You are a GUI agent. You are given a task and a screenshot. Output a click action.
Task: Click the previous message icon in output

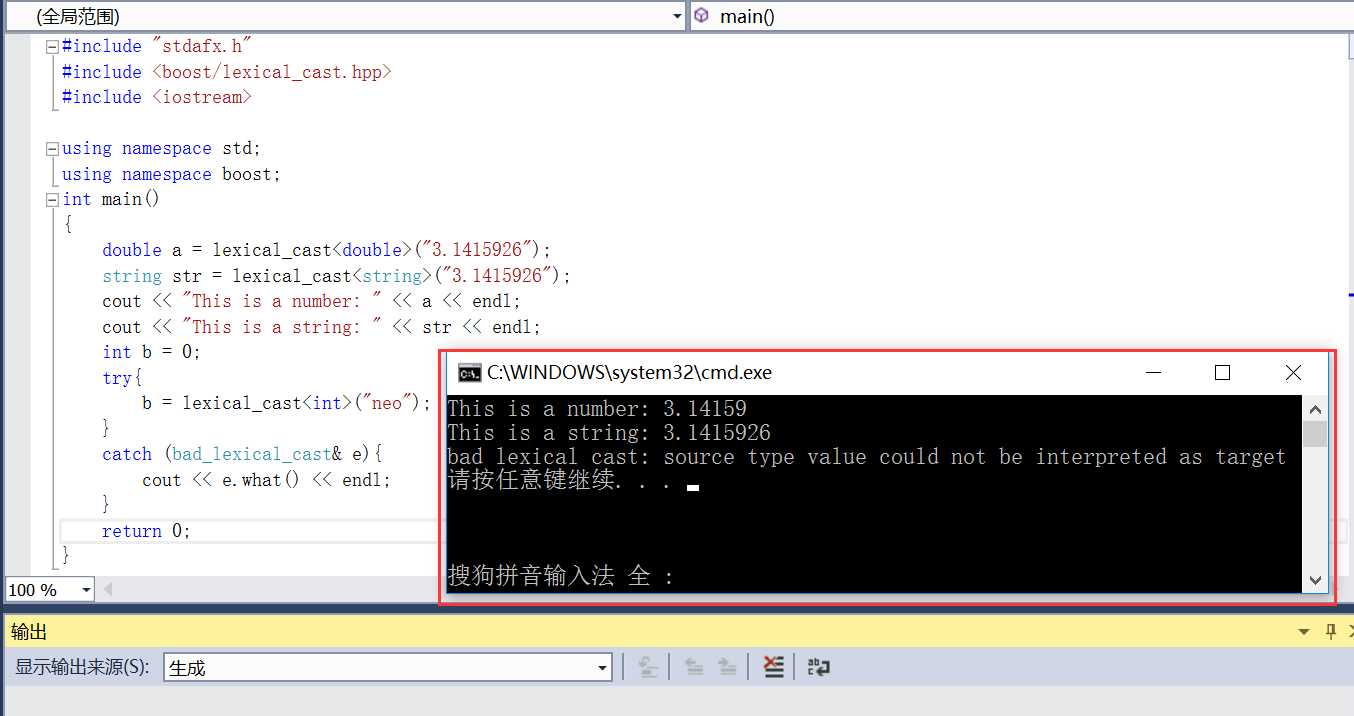pyautogui.click(x=694, y=667)
